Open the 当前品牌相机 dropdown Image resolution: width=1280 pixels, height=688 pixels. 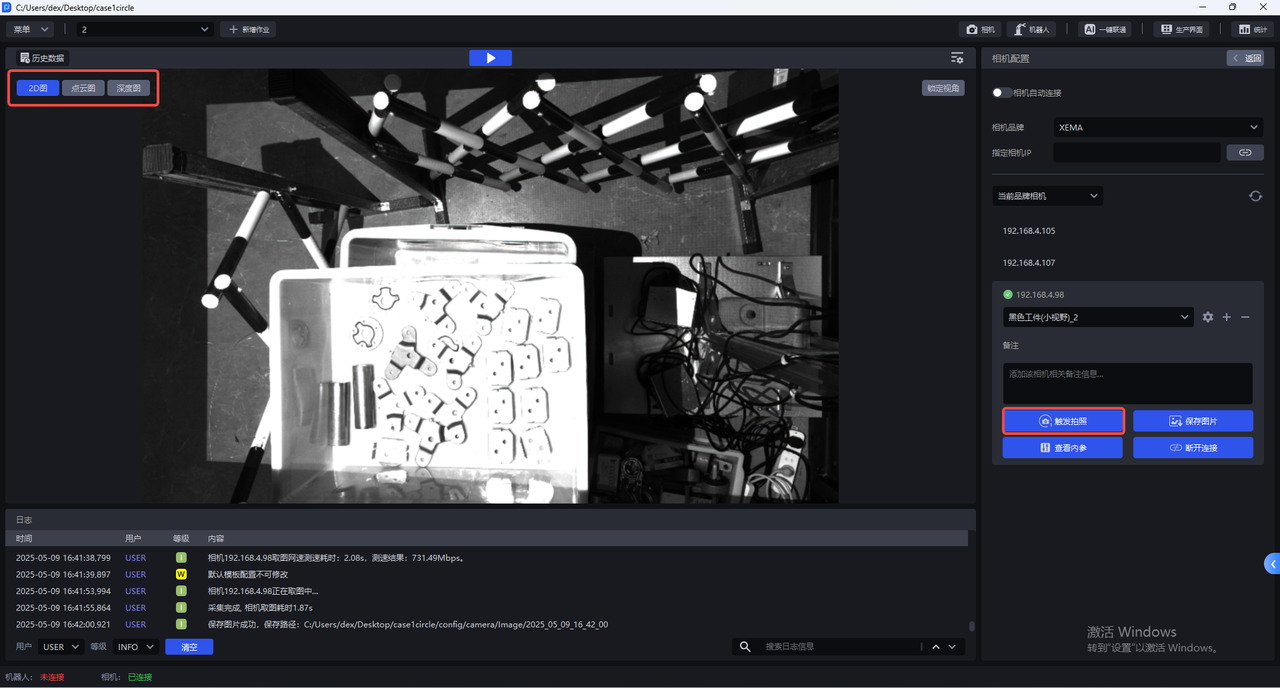[x=1047, y=196]
